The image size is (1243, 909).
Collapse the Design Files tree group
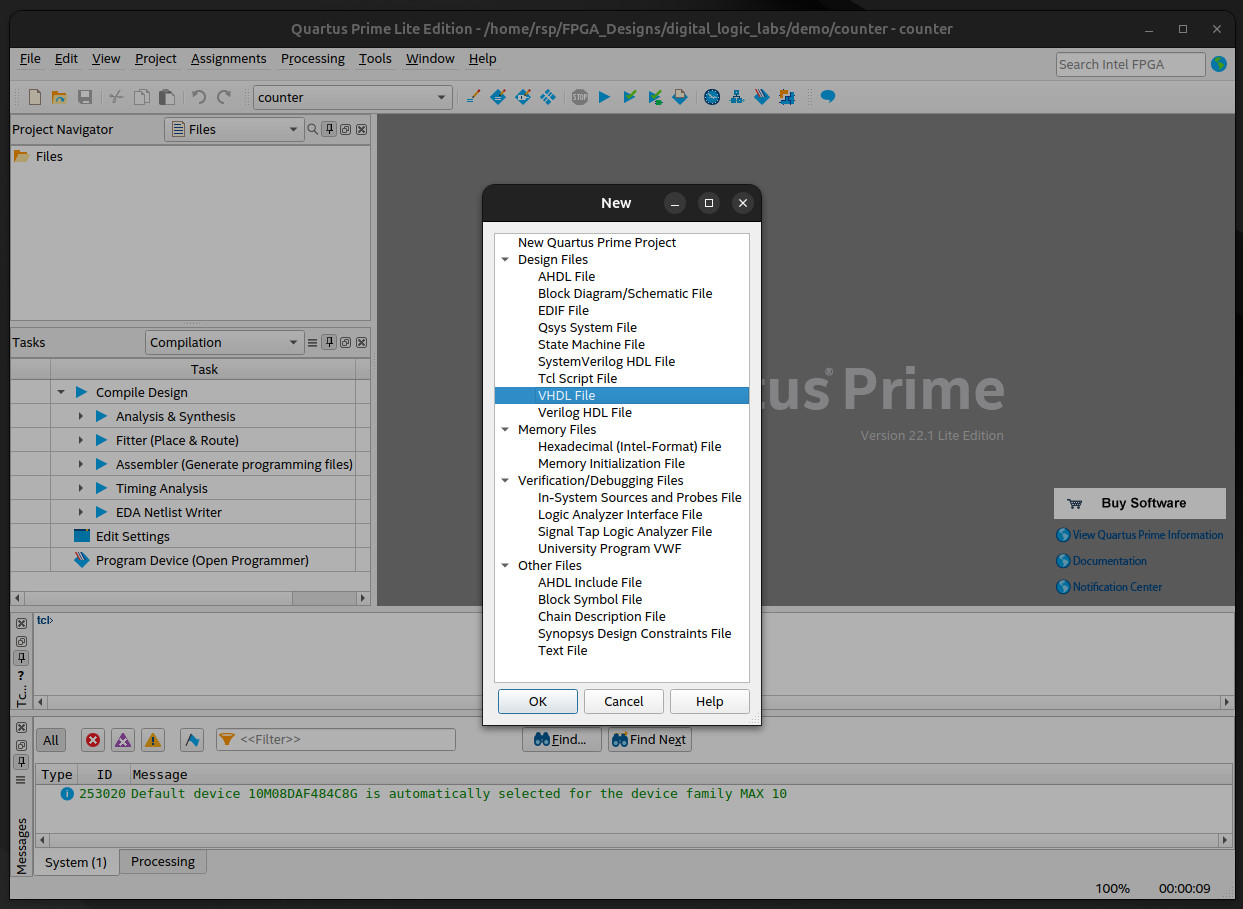tap(506, 260)
